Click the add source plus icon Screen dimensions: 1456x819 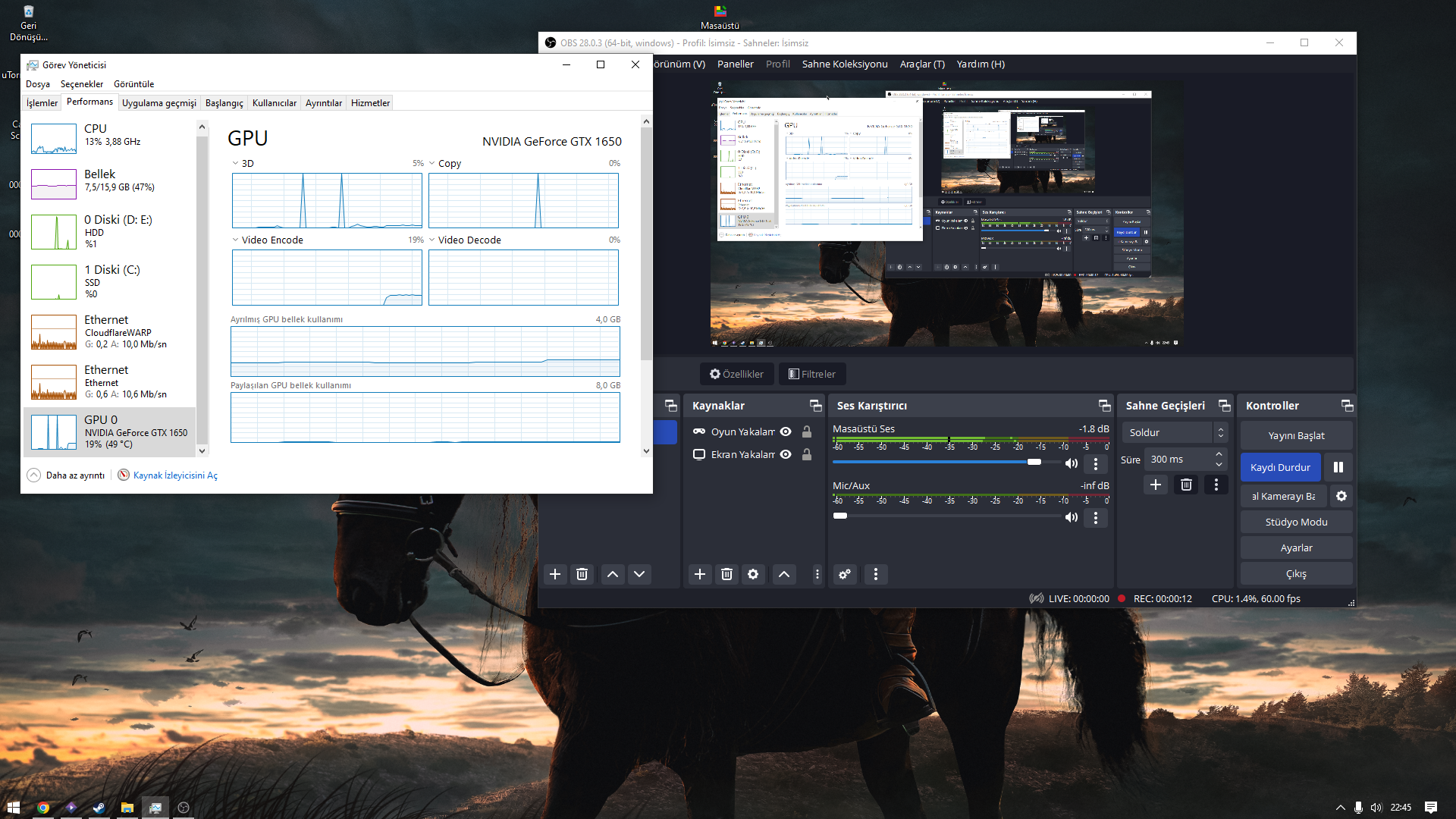pos(700,574)
